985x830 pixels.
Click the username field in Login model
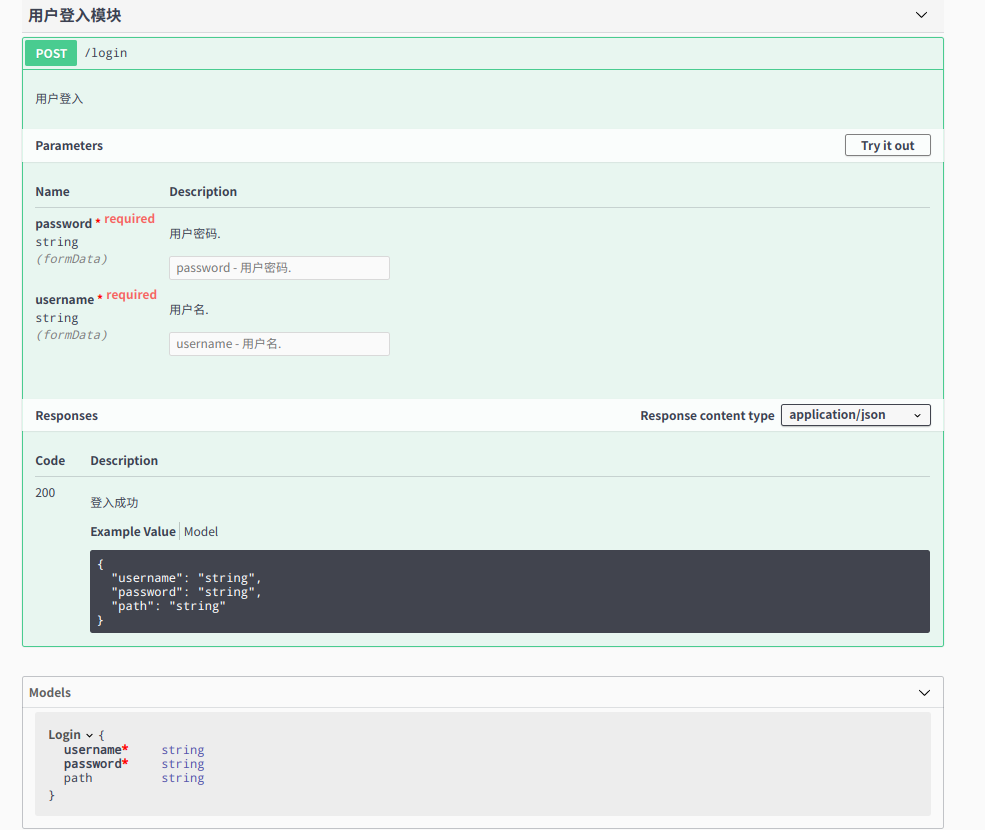(x=92, y=749)
